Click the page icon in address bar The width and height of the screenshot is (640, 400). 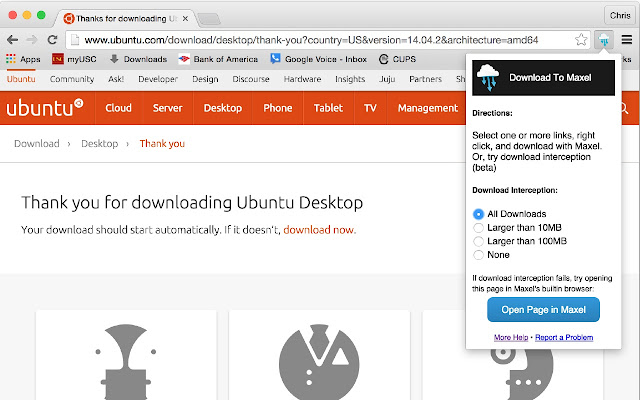[75, 40]
